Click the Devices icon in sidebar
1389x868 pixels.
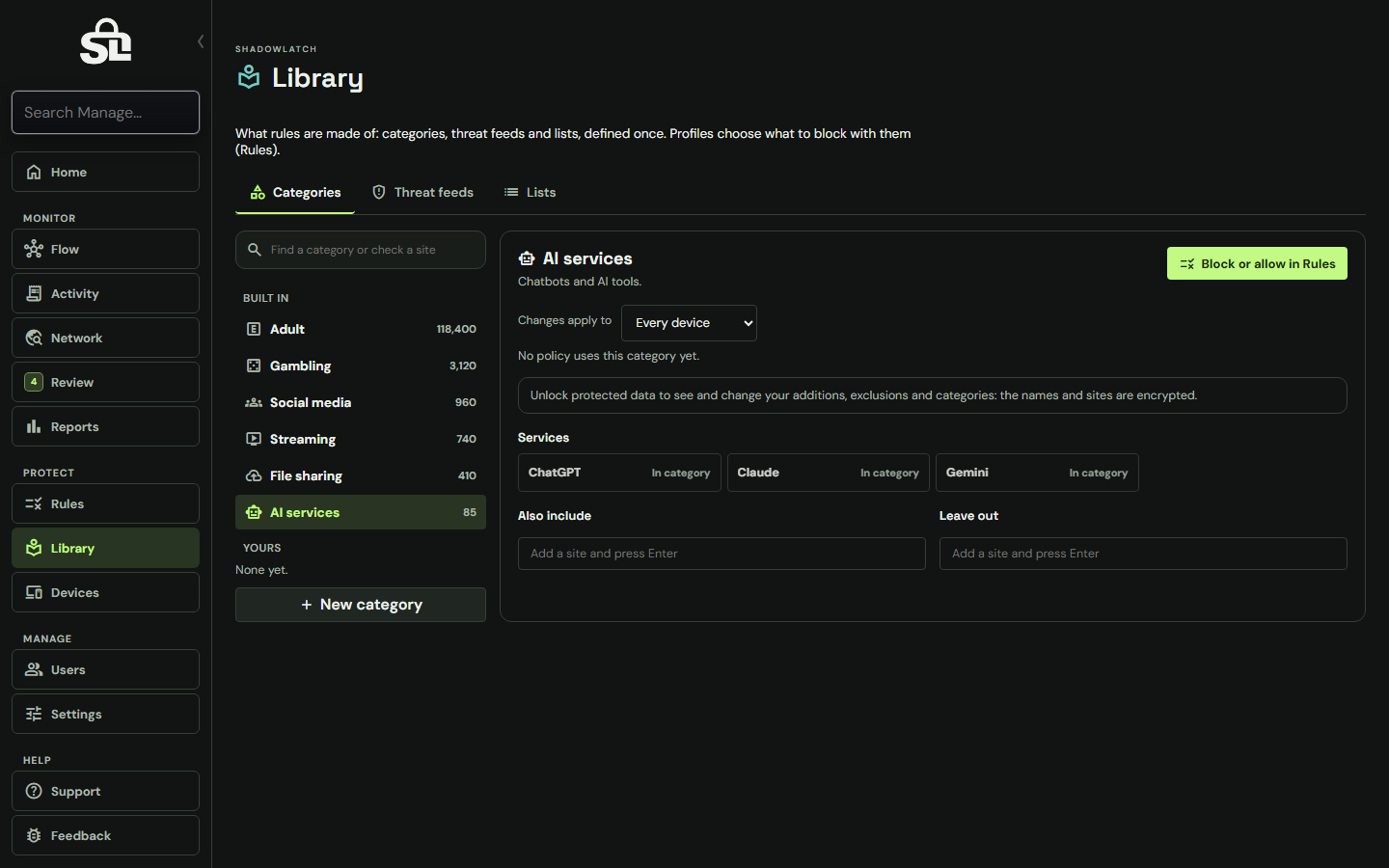coord(34,592)
